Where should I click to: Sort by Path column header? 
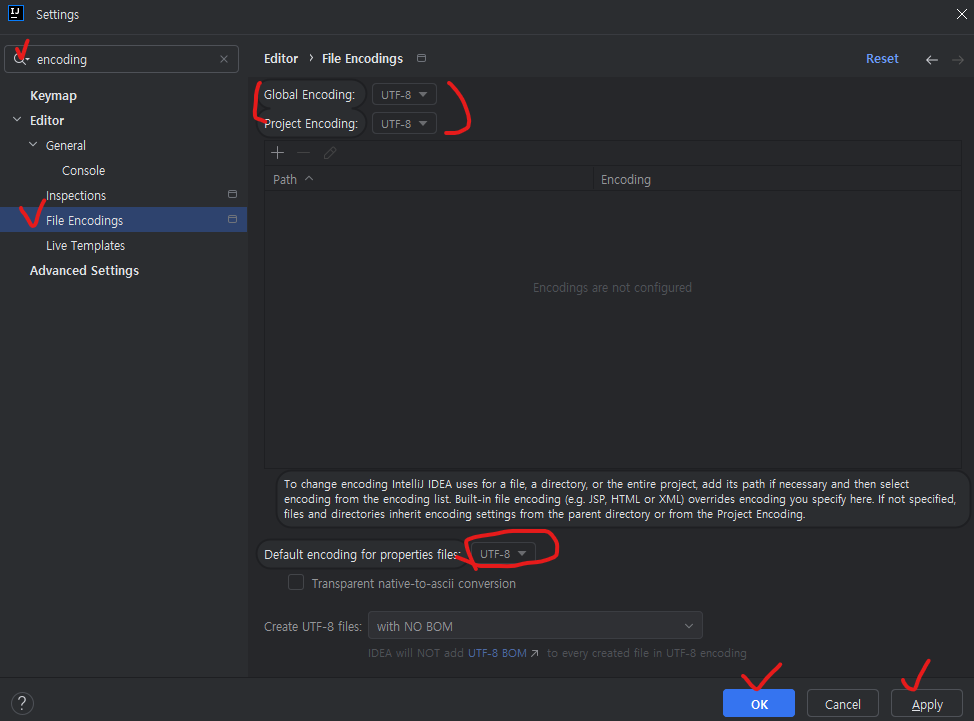click(x=429, y=179)
